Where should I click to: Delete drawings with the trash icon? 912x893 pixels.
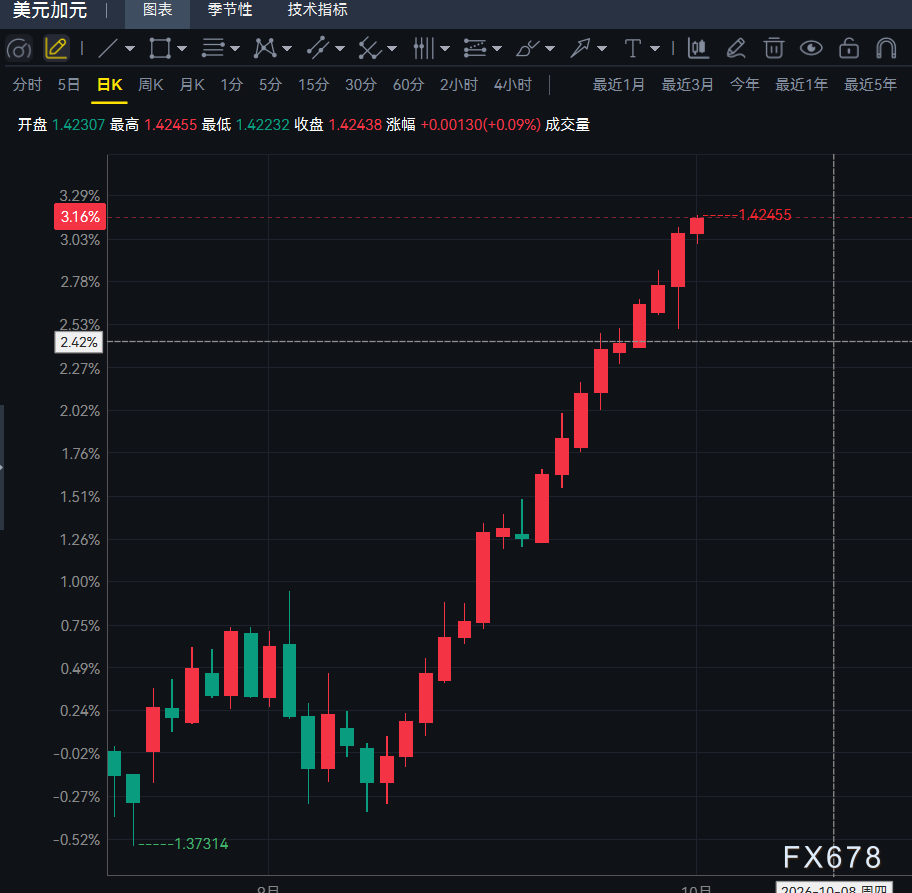pyautogui.click(x=774, y=48)
